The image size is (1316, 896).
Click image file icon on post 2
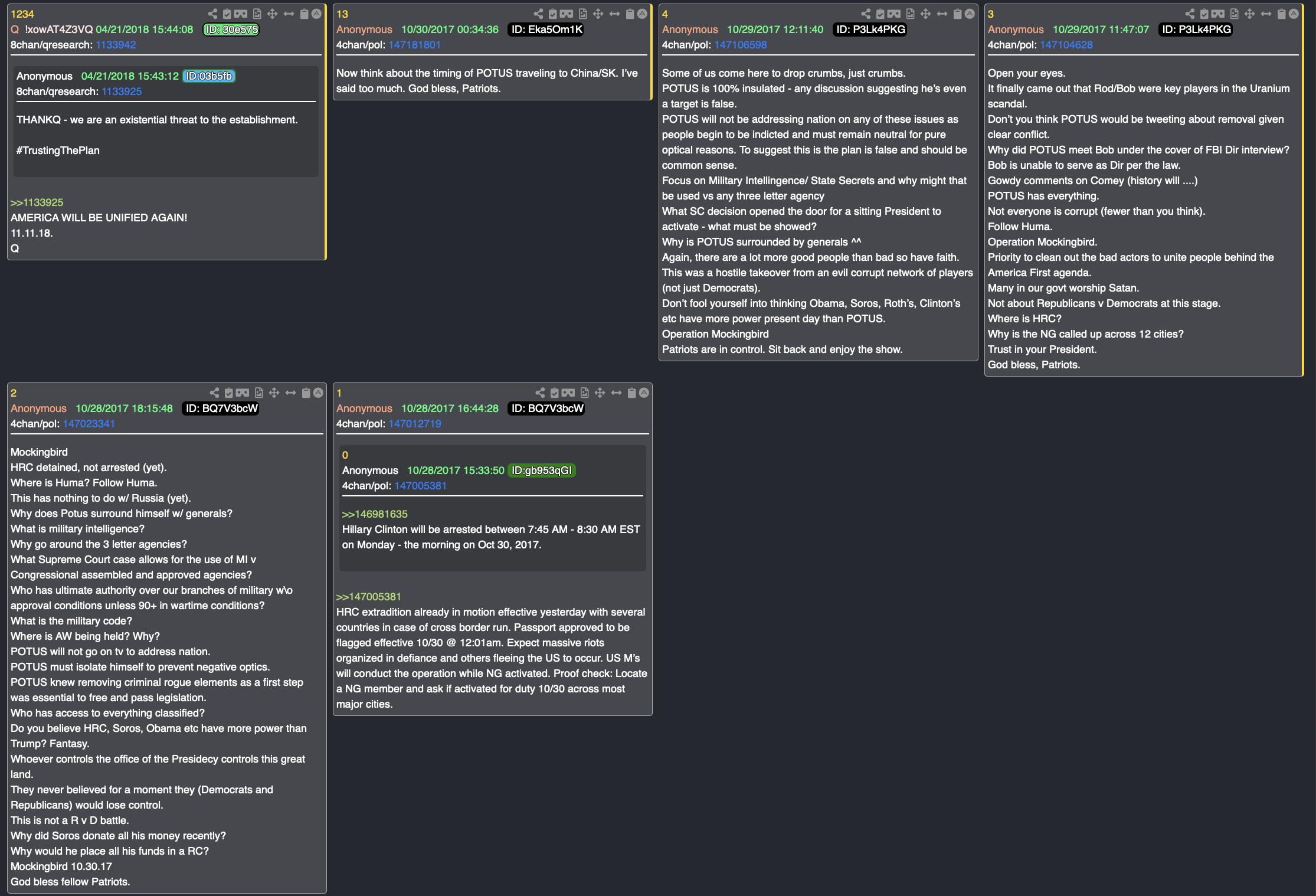(258, 393)
